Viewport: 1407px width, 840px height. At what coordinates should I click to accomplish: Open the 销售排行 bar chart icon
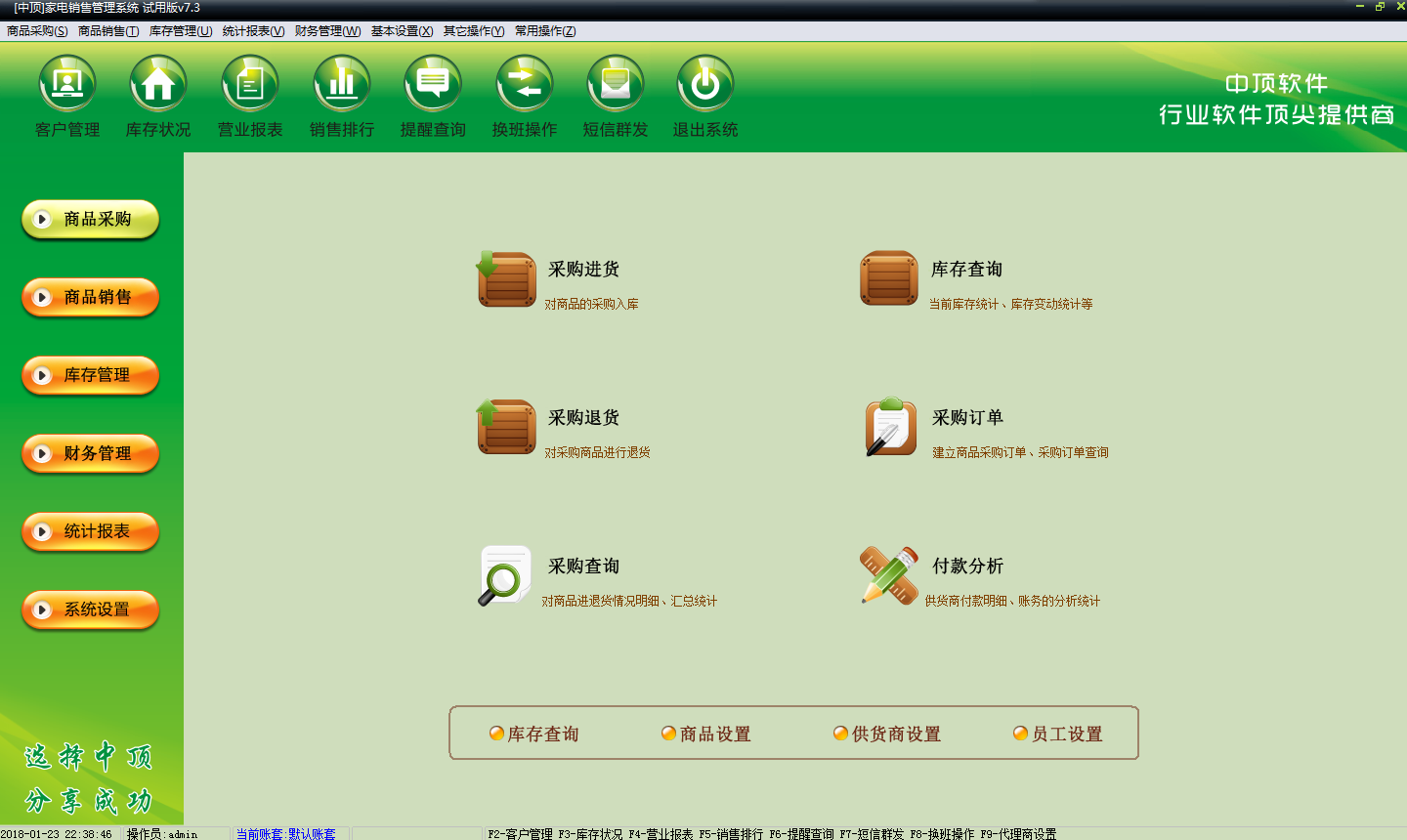pyautogui.click(x=342, y=85)
